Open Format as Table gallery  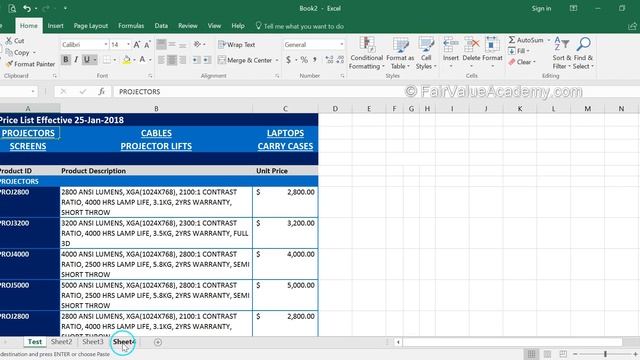point(400,53)
